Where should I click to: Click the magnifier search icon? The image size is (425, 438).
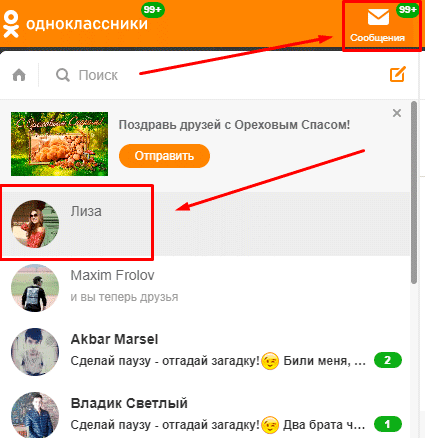tap(63, 75)
